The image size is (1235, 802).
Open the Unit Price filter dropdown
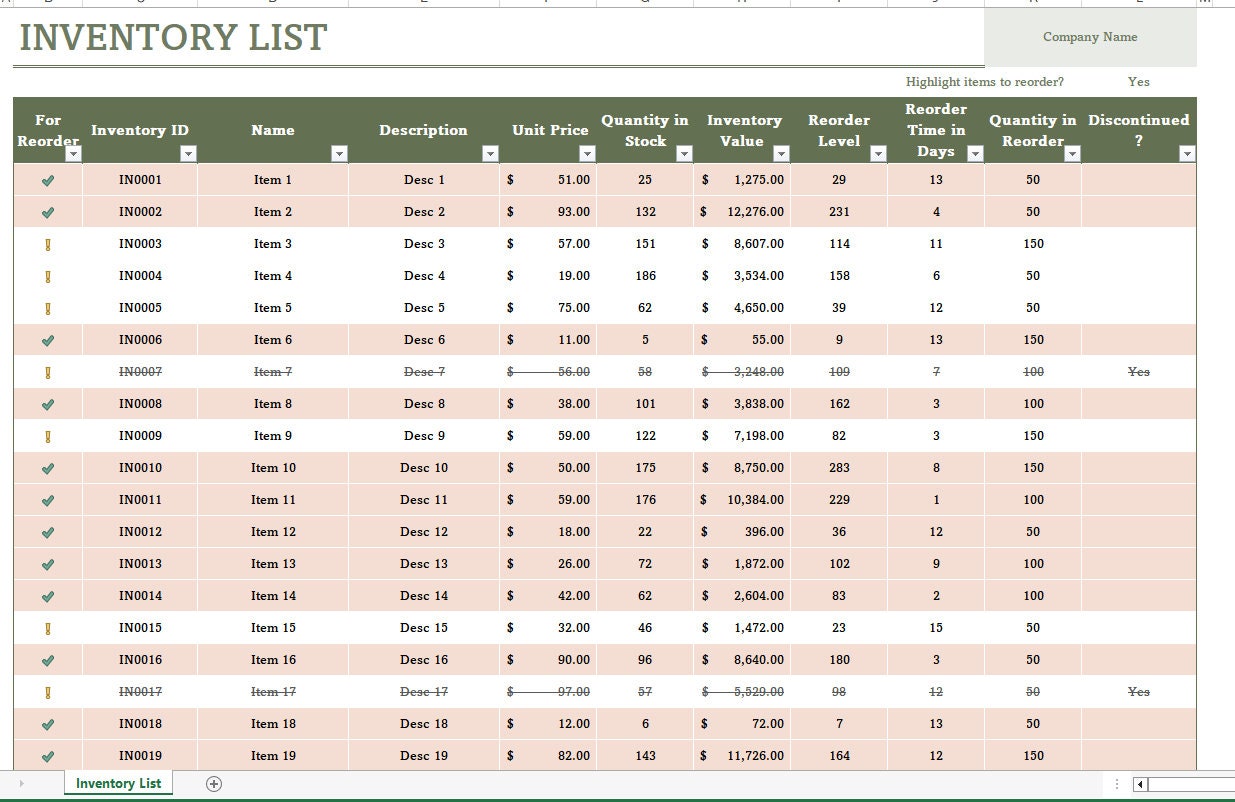[587, 154]
